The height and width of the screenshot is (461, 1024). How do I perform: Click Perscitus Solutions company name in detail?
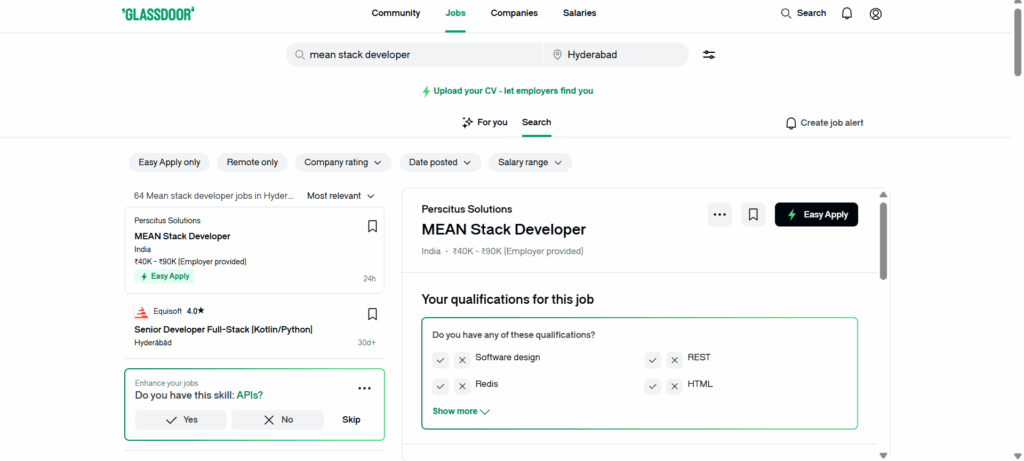coord(467,210)
